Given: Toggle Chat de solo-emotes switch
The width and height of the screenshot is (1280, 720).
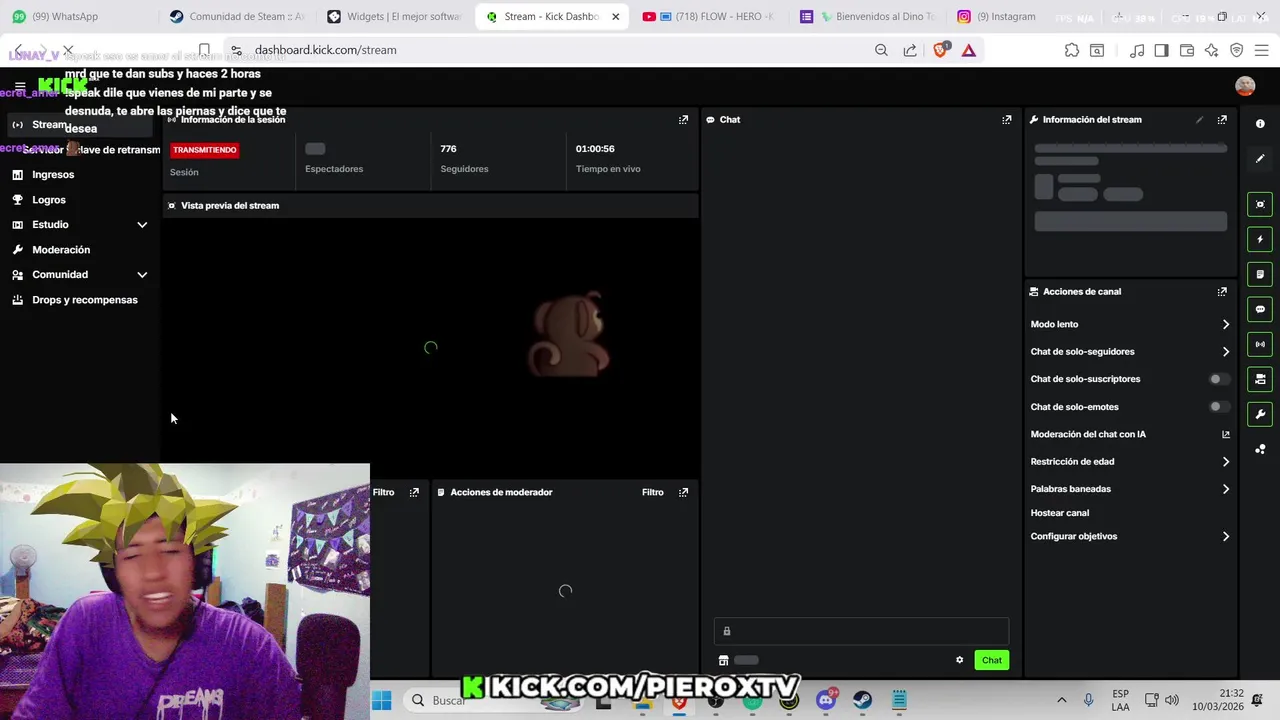Looking at the screenshot, I should click(1217, 406).
